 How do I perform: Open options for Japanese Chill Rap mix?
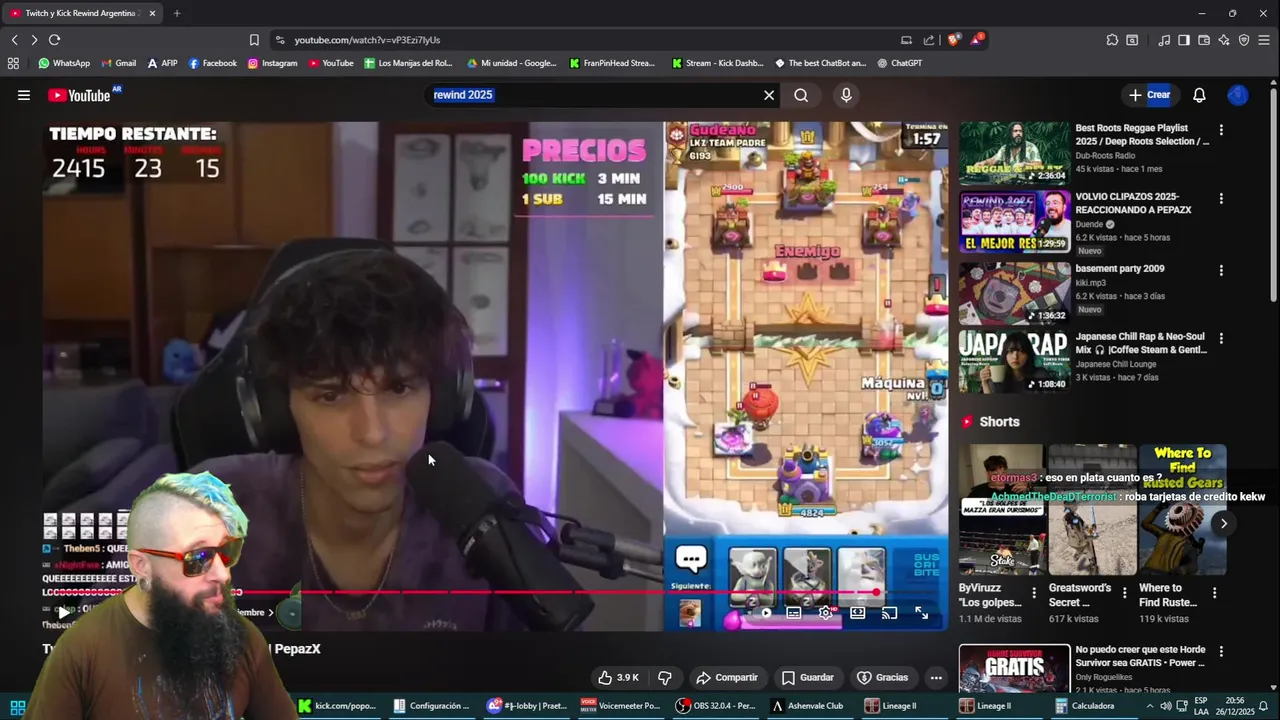click(x=1221, y=339)
